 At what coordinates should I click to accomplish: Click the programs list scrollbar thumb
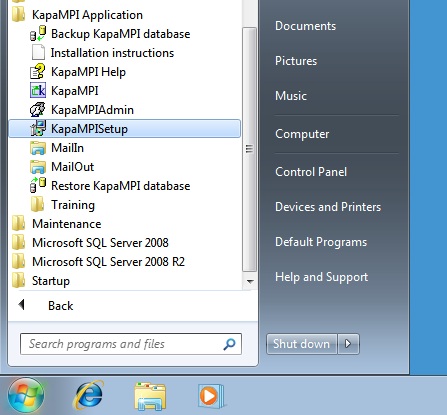tap(249, 149)
